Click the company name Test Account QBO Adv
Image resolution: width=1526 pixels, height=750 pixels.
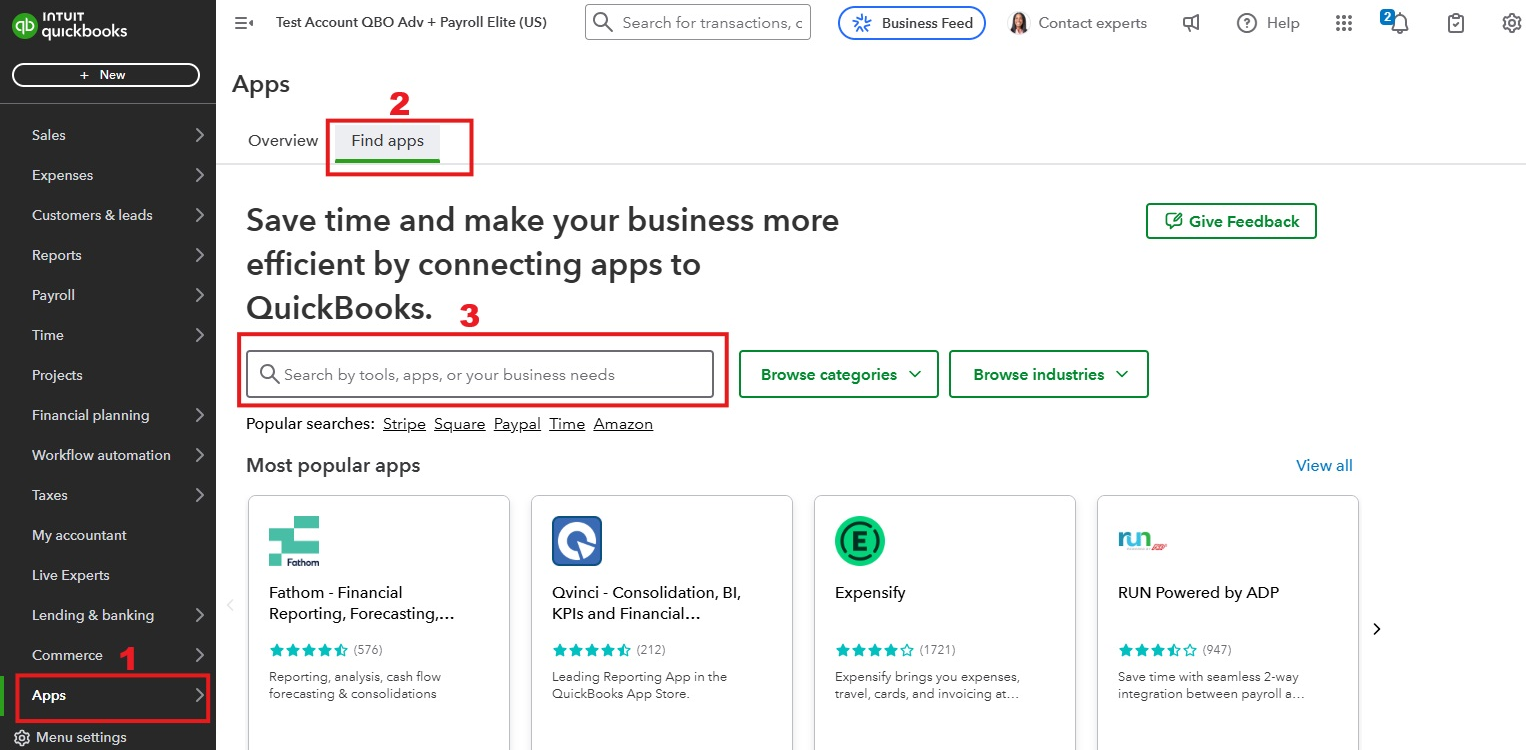[x=411, y=22]
